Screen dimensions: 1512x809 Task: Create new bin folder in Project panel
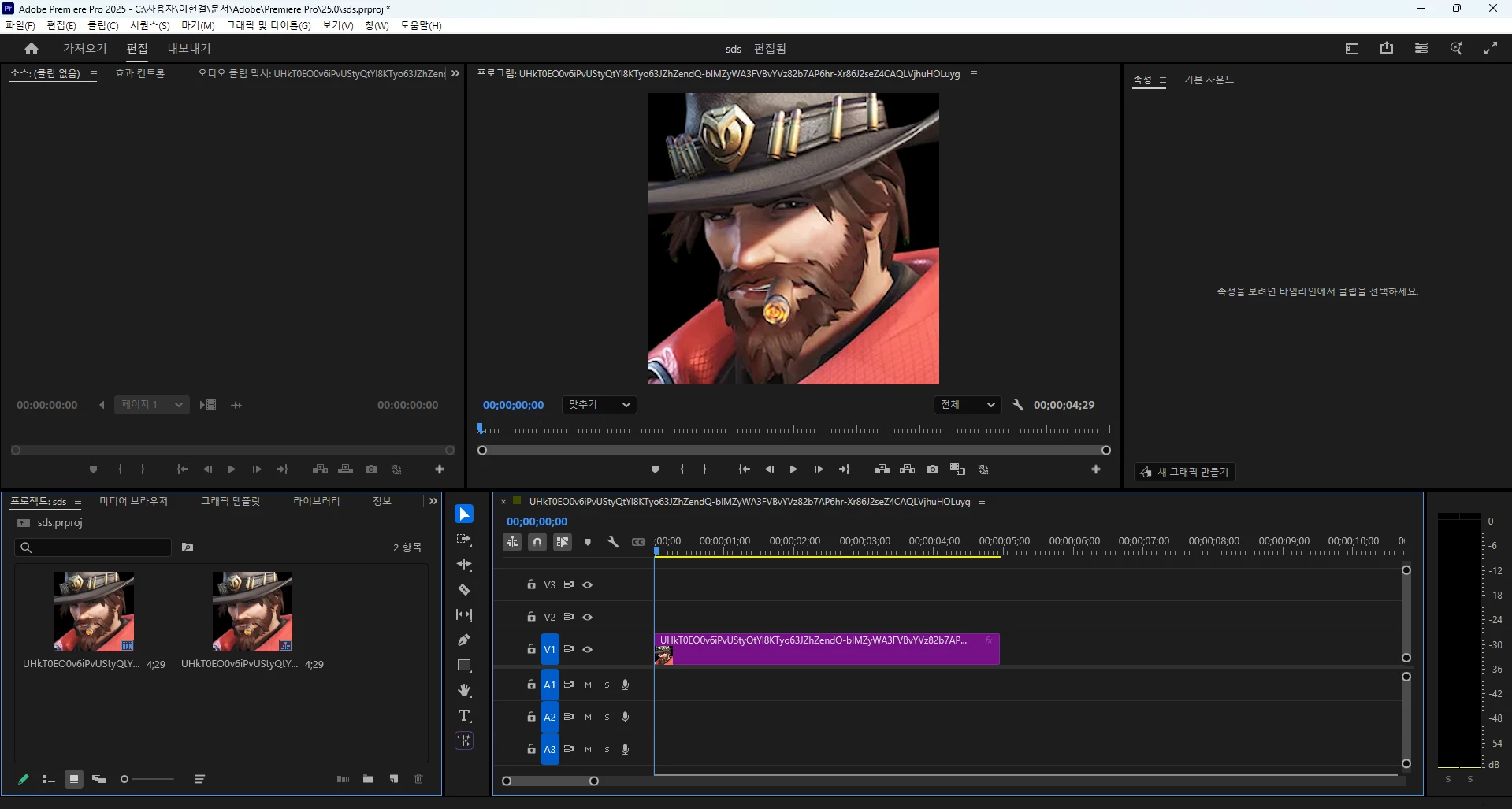[x=368, y=779]
